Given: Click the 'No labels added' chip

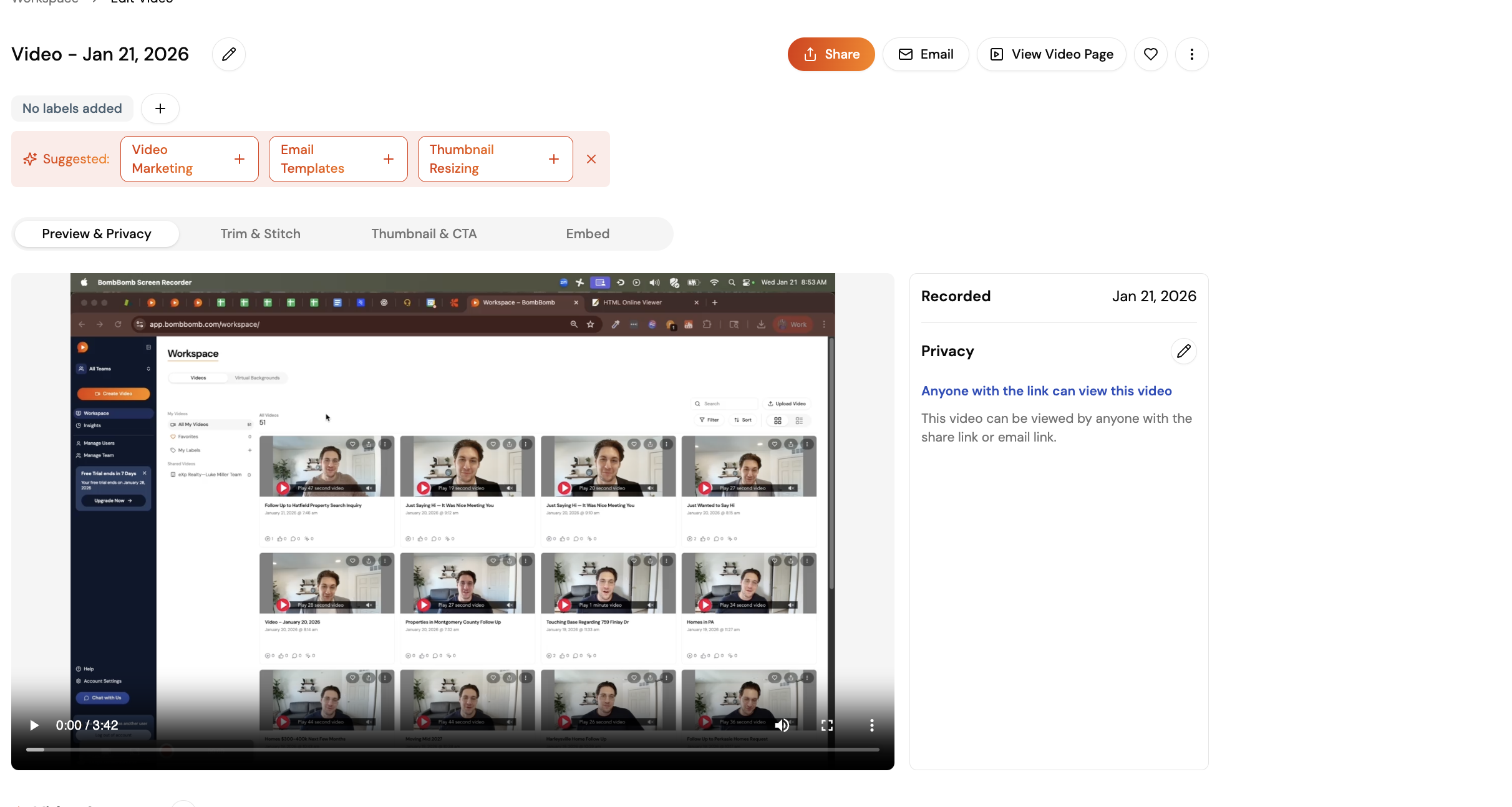Looking at the screenshot, I should point(72,109).
